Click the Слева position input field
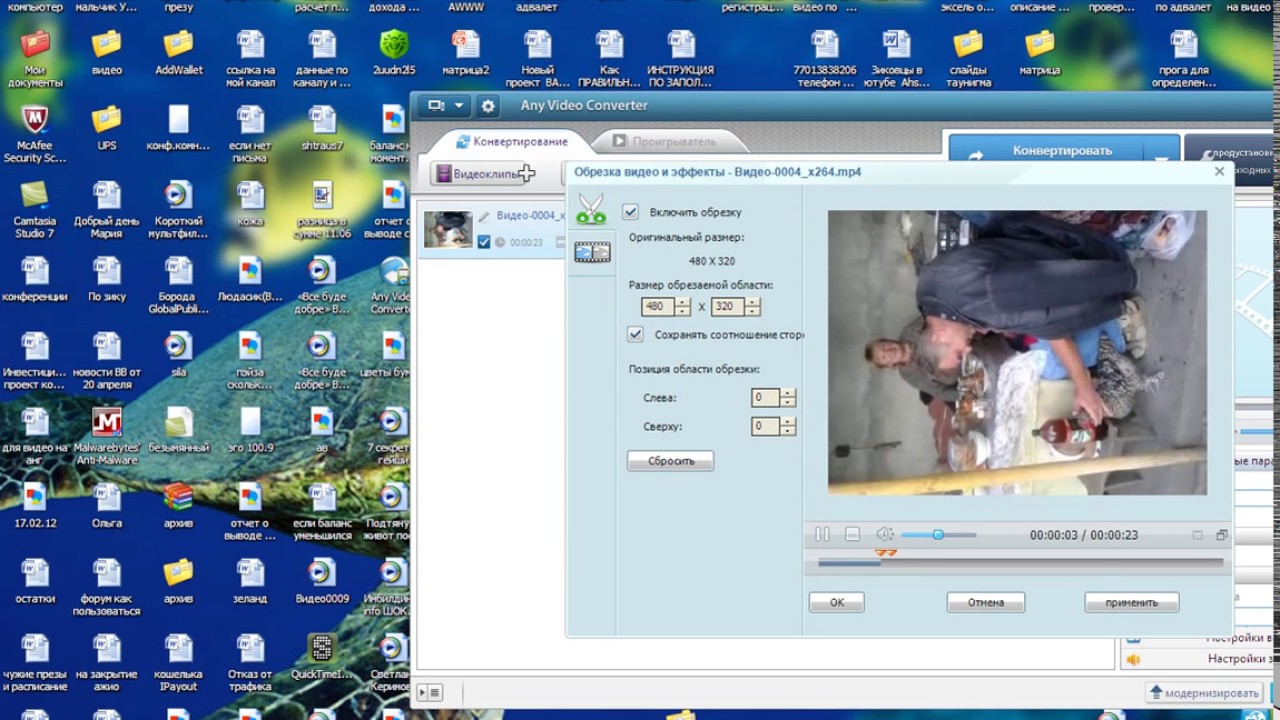The image size is (1280, 720). (x=766, y=398)
